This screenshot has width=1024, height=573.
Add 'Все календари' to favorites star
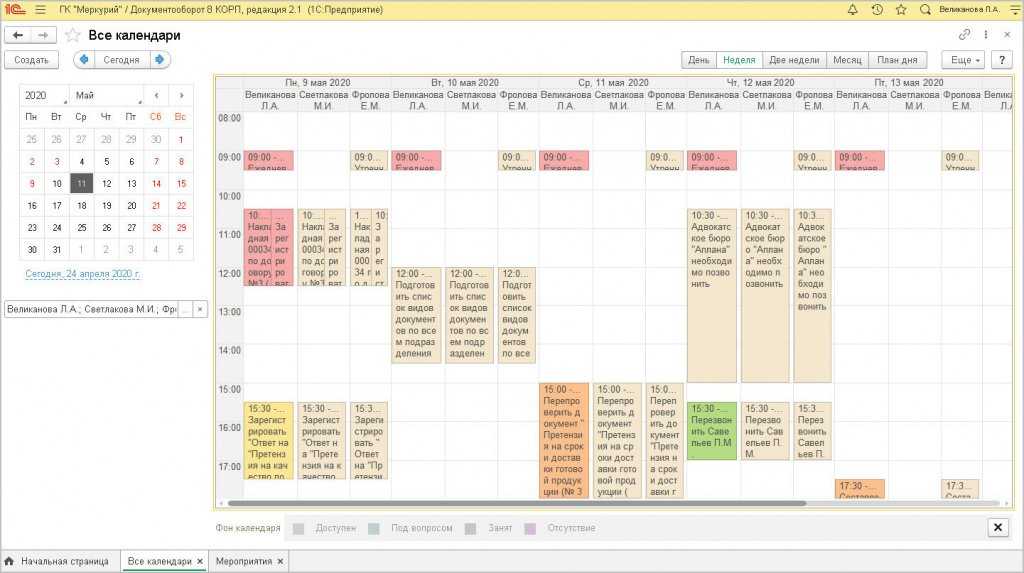(72, 35)
